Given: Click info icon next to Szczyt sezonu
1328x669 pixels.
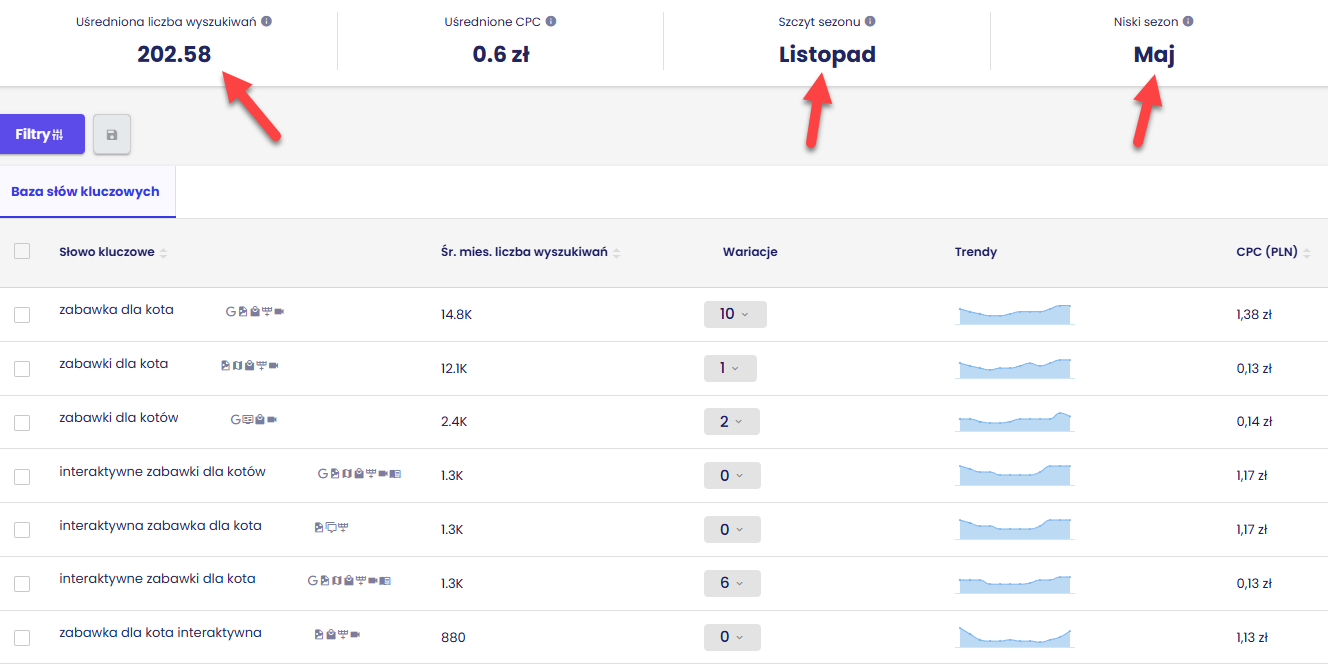Looking at the screenshot, I should click(x=870, y=21).
